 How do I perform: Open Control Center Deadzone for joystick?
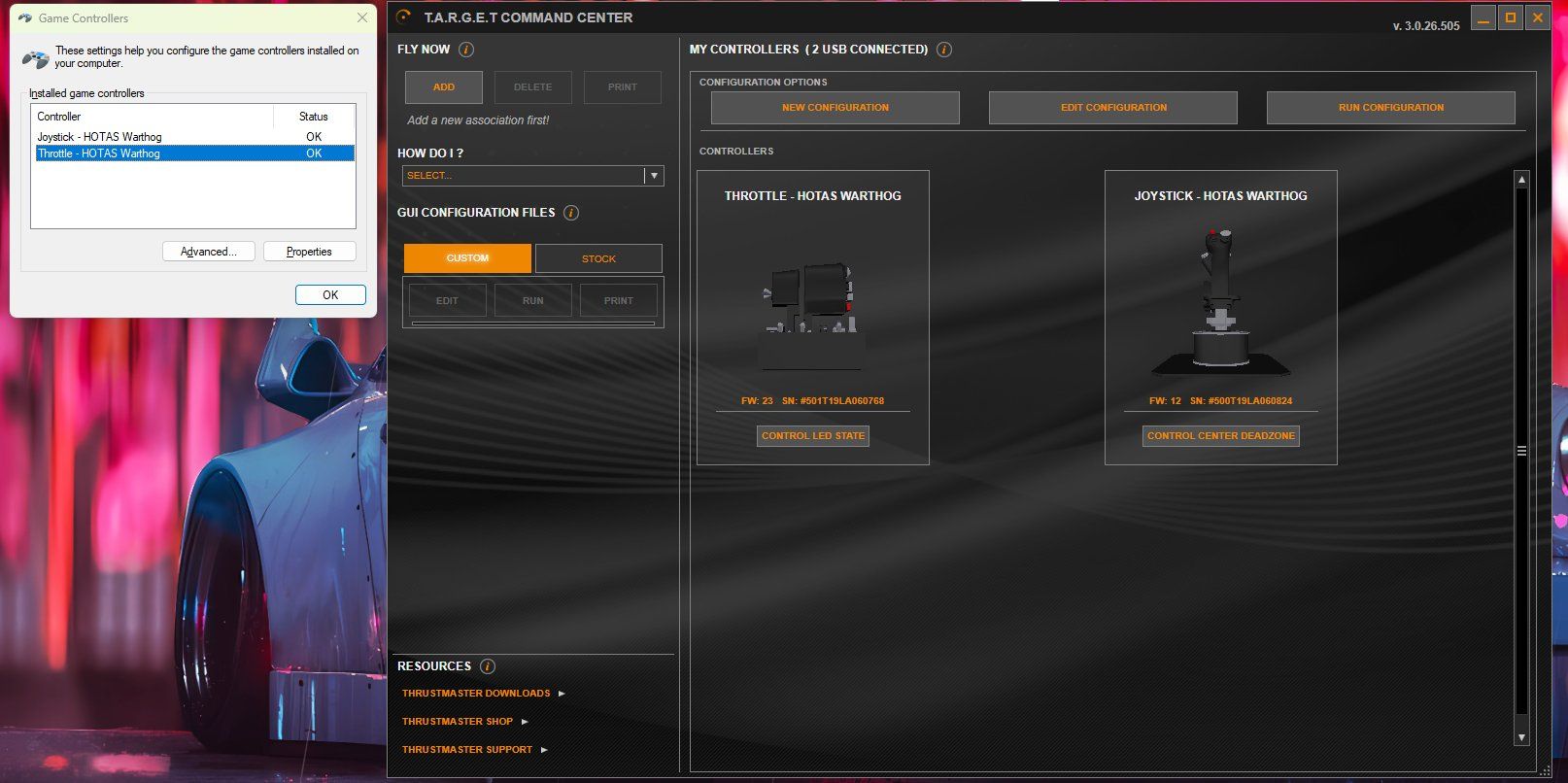point(1221,436)
